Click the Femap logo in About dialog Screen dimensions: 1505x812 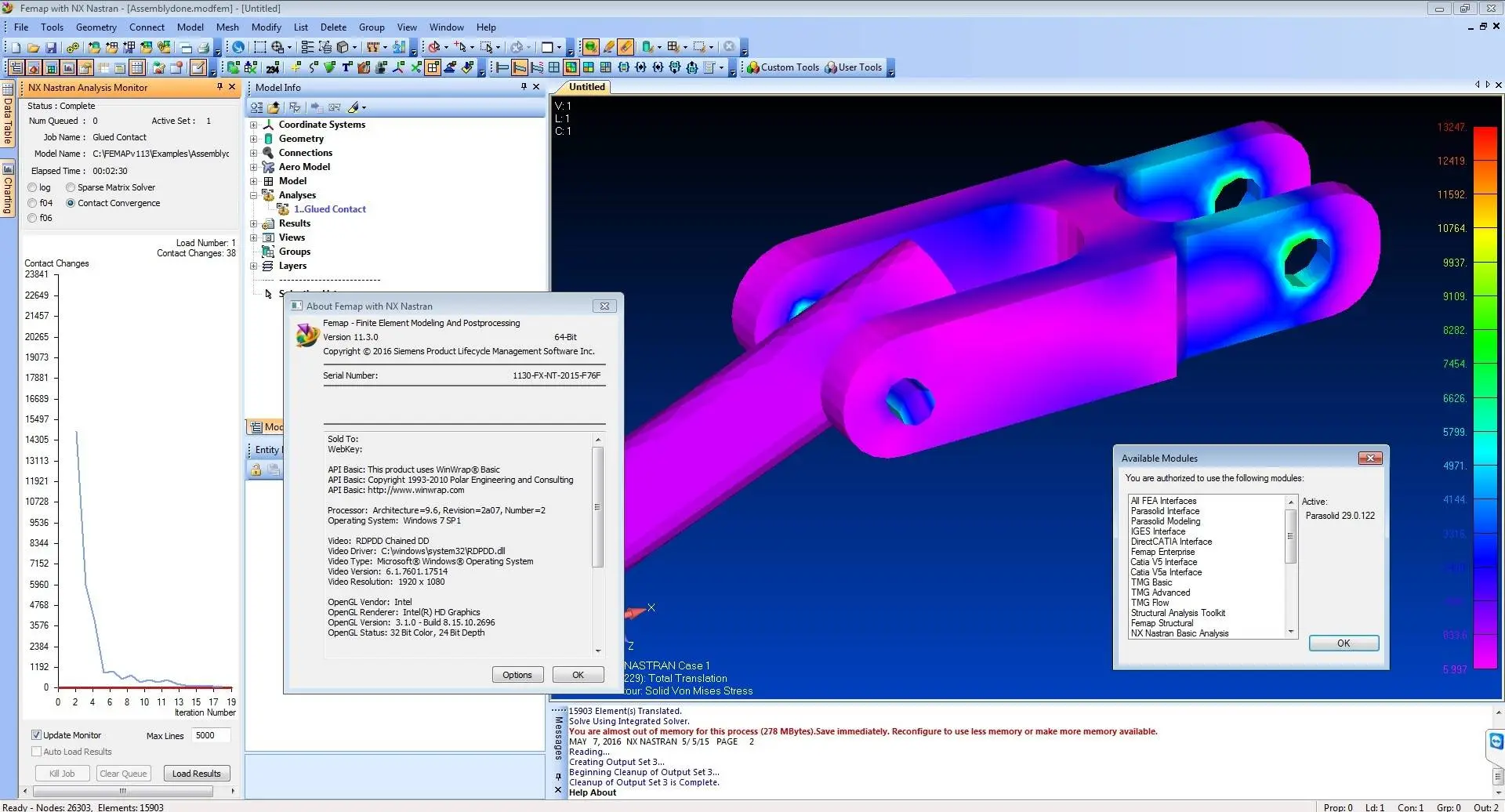[306, 335]
